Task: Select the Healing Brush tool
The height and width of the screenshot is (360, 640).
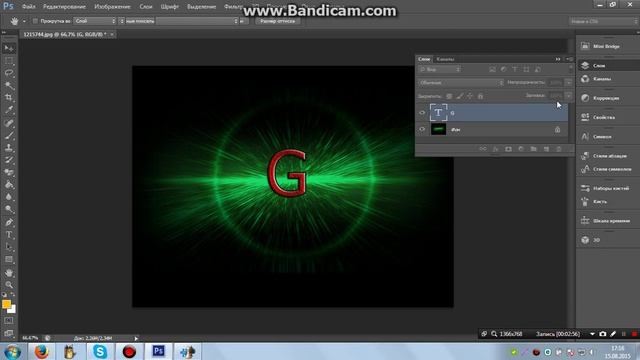Action: tap(9, 123)
